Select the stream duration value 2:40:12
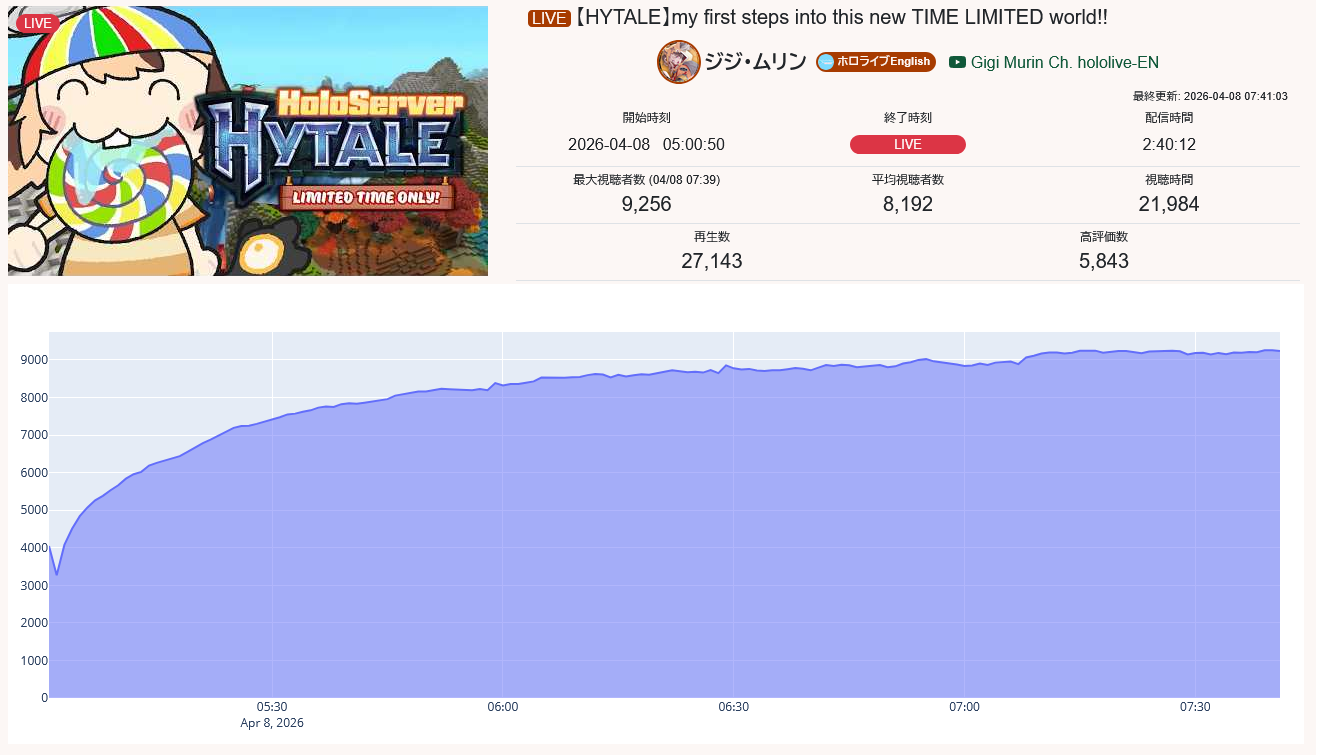Viewport: 1321px width, 755px height. (1169, 144)
